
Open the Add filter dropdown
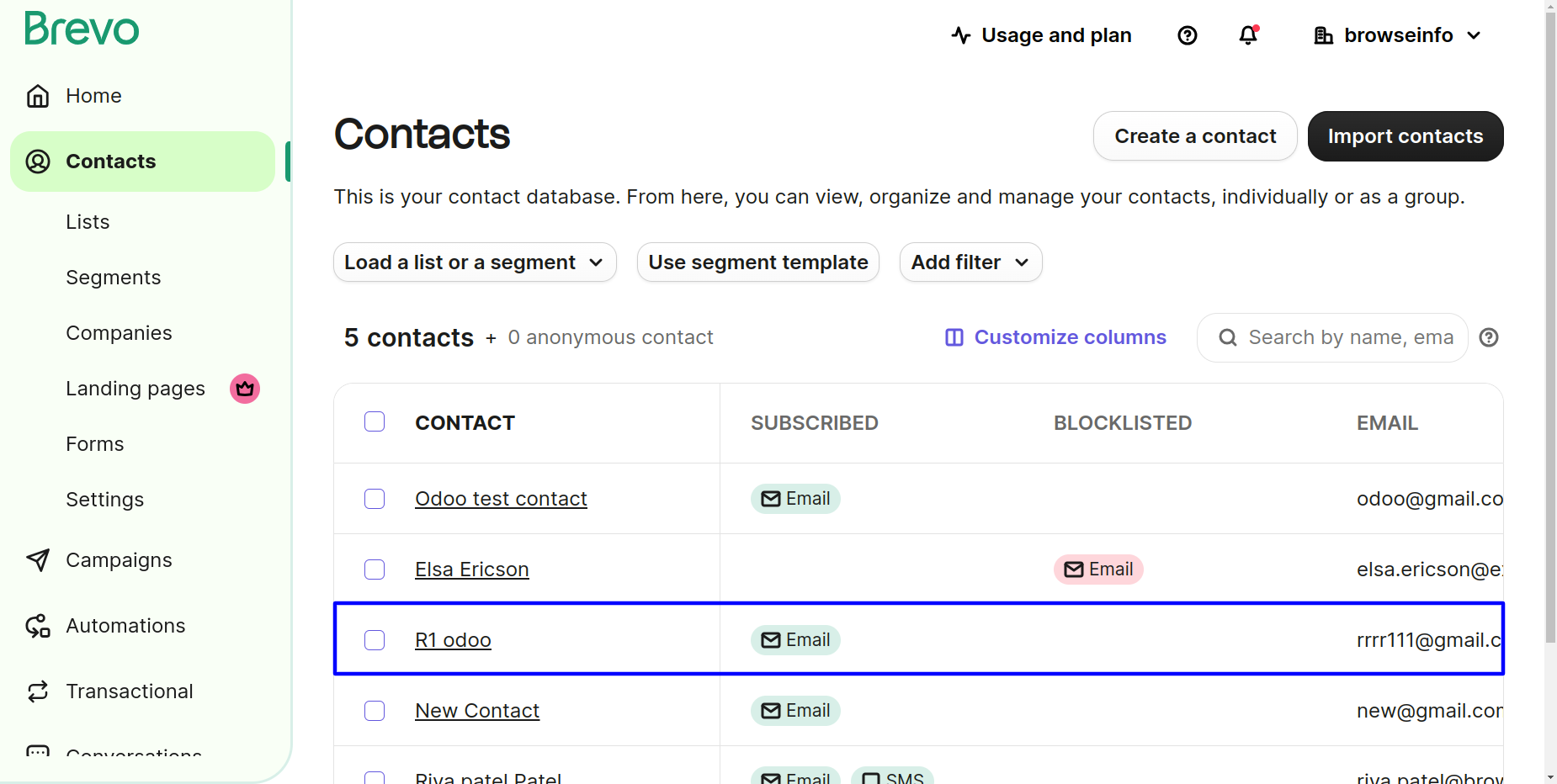(970, 262)
